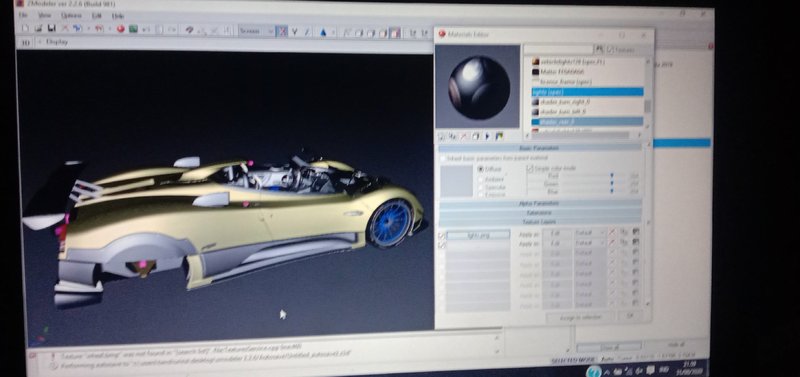
Task: Enable the Ambient color radio button
Action: pyautogui.click(x=481, y=179)
